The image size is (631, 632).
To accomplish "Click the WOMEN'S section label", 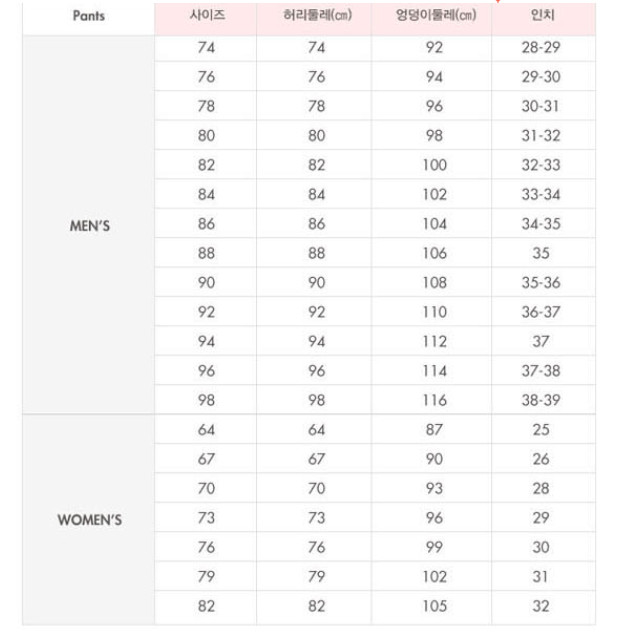I will tap(88, 520).
